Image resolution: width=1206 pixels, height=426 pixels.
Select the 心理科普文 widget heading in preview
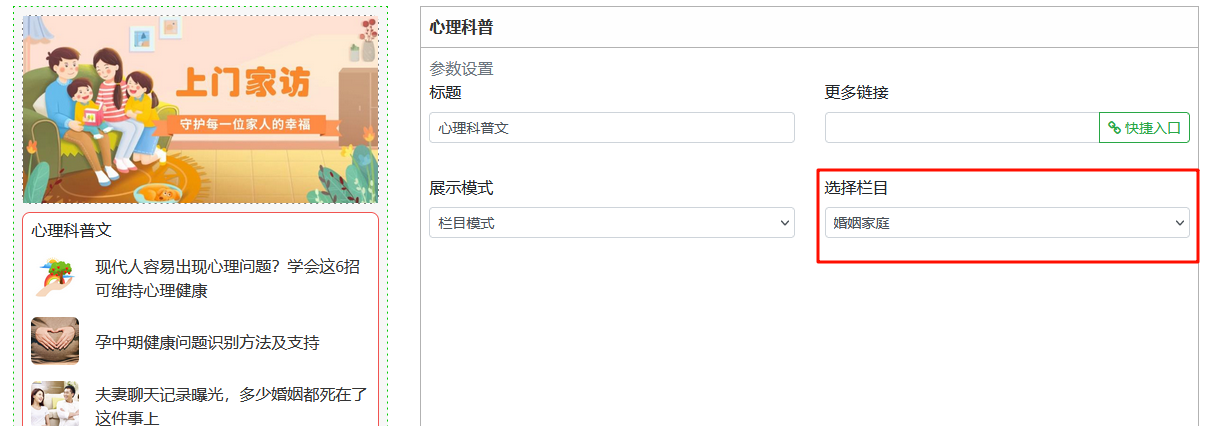(x=71, y=230)
